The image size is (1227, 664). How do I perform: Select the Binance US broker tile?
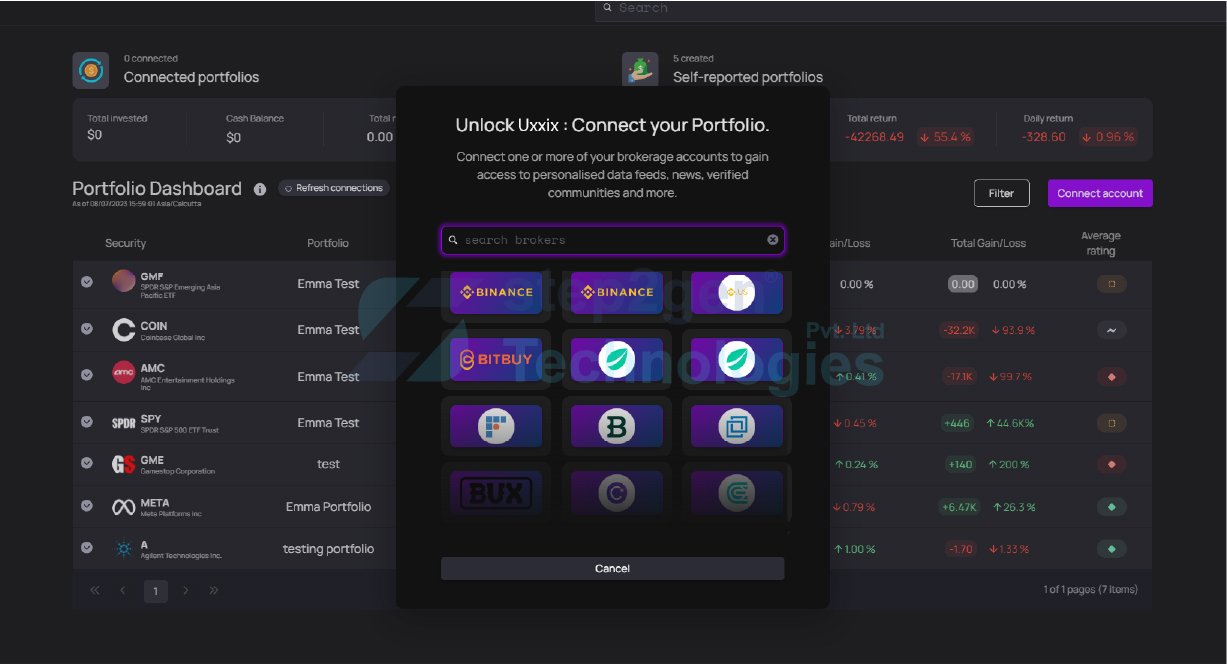(737, 292)
